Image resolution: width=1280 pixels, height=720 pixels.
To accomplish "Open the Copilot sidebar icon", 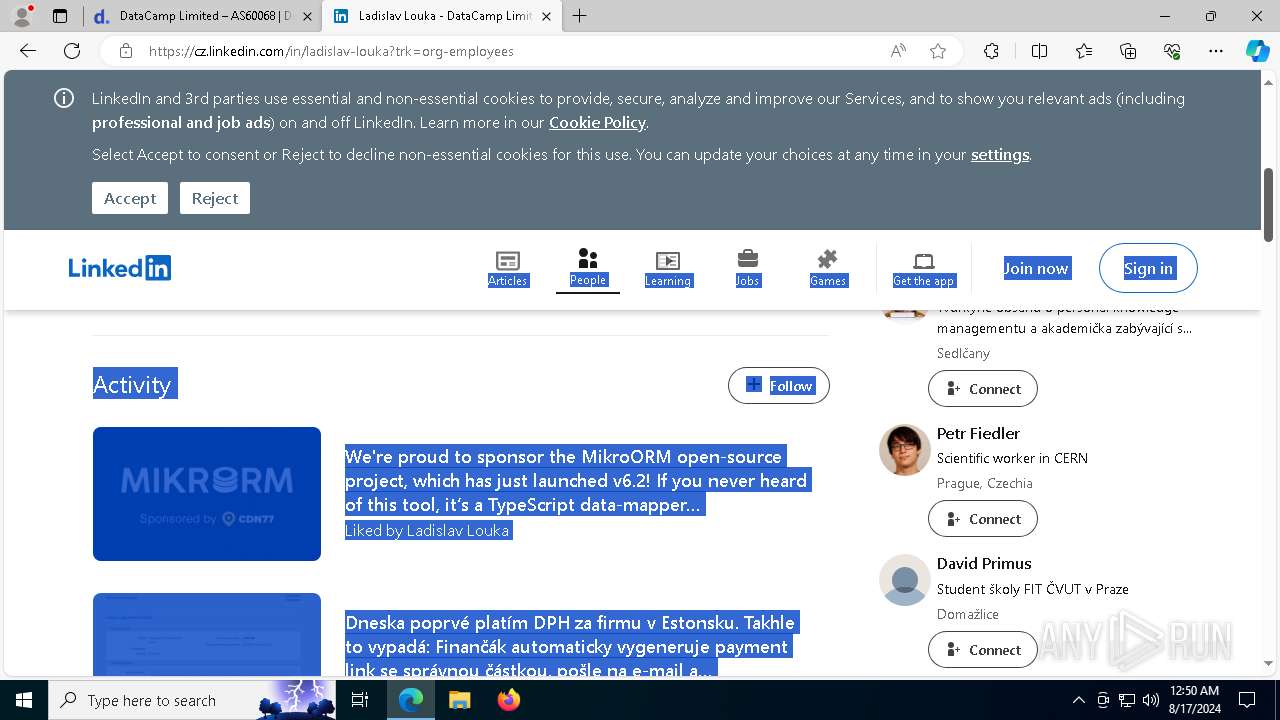I will [1257, 51].
